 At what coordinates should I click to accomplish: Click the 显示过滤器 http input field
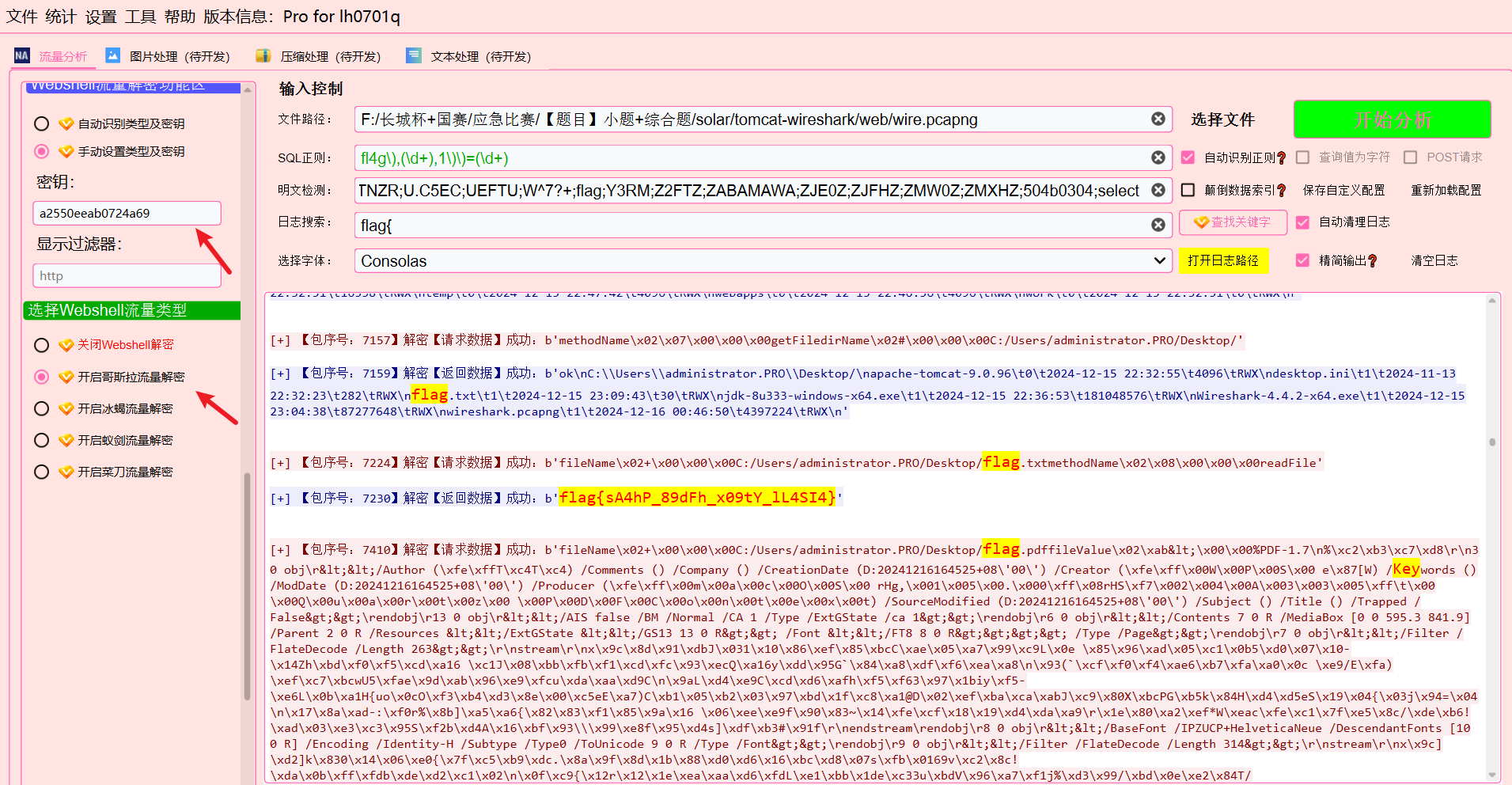[x=127, y=275]
